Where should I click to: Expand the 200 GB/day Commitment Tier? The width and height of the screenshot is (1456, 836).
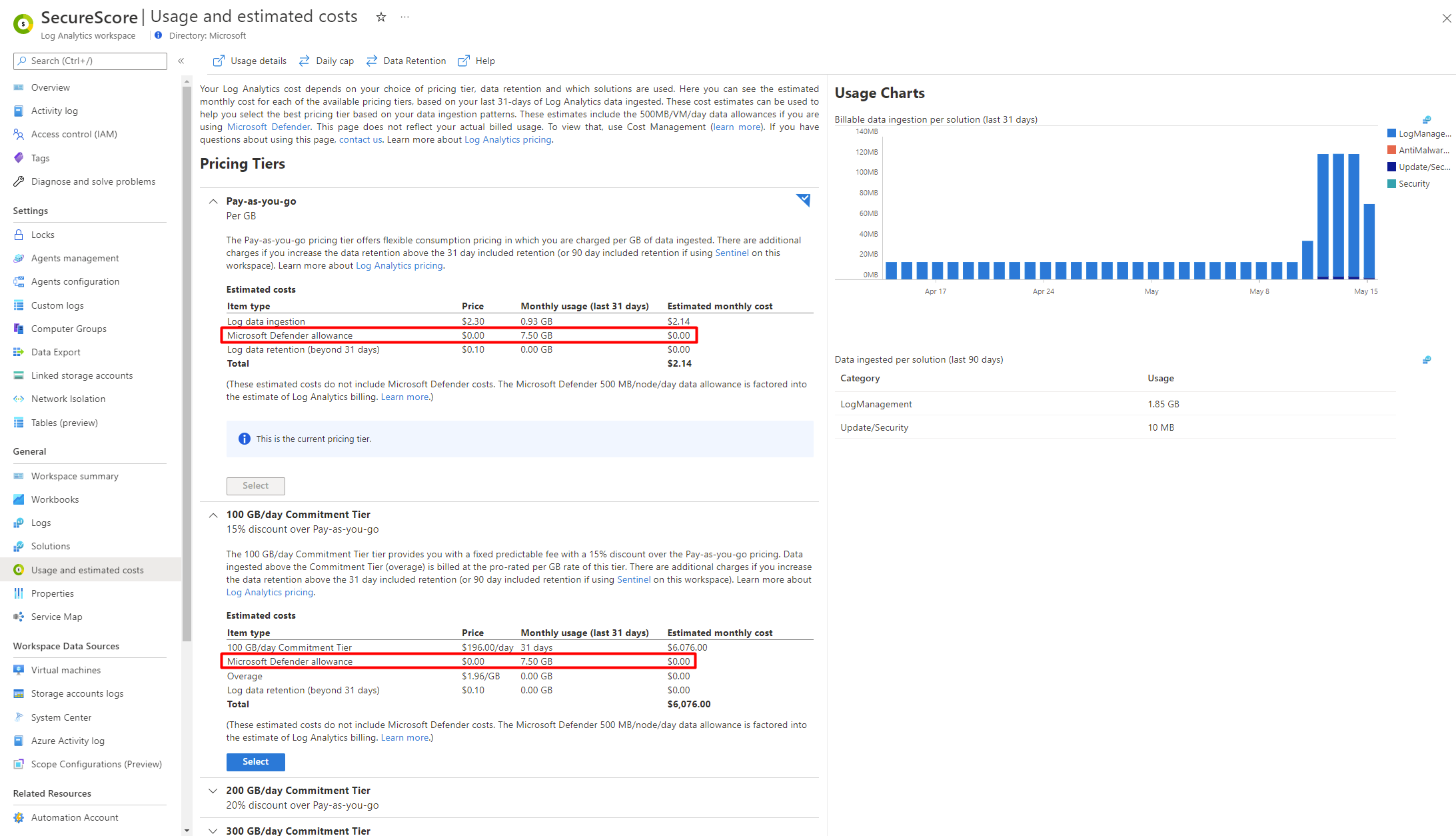(213, 791)
